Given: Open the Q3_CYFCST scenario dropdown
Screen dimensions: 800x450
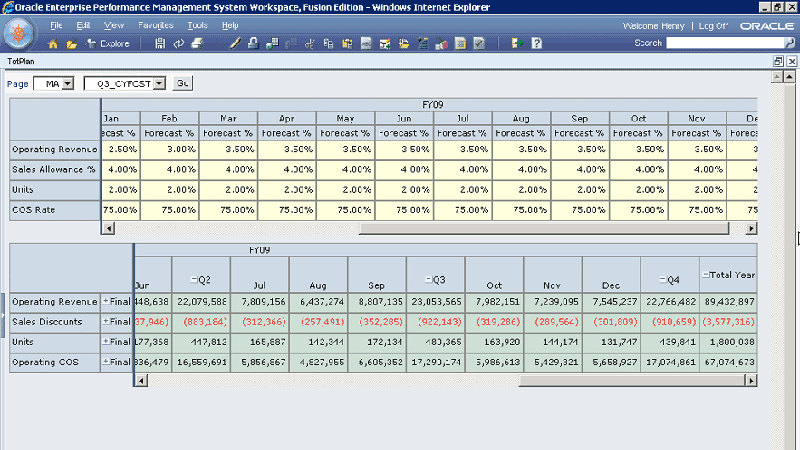Looking at the screenshot, I should pyautogui.click(x=160, y=84).
